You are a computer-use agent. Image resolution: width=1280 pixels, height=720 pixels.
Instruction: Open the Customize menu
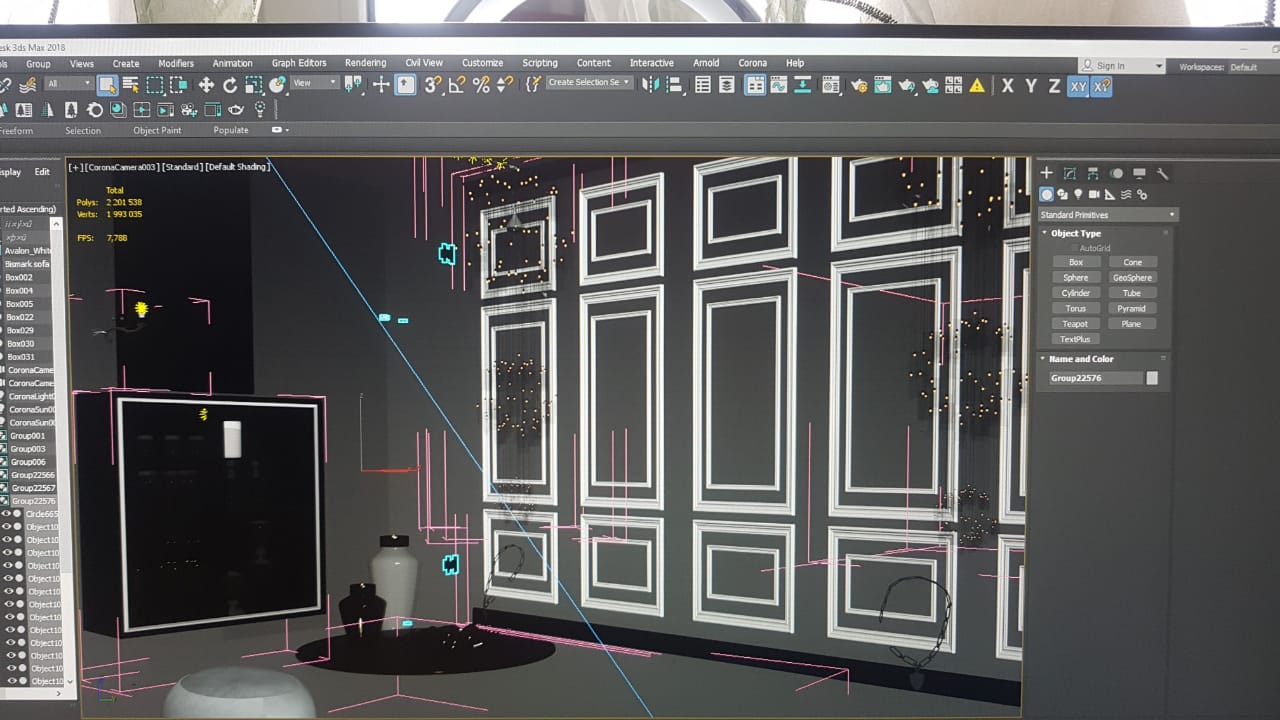pos(482,63)
